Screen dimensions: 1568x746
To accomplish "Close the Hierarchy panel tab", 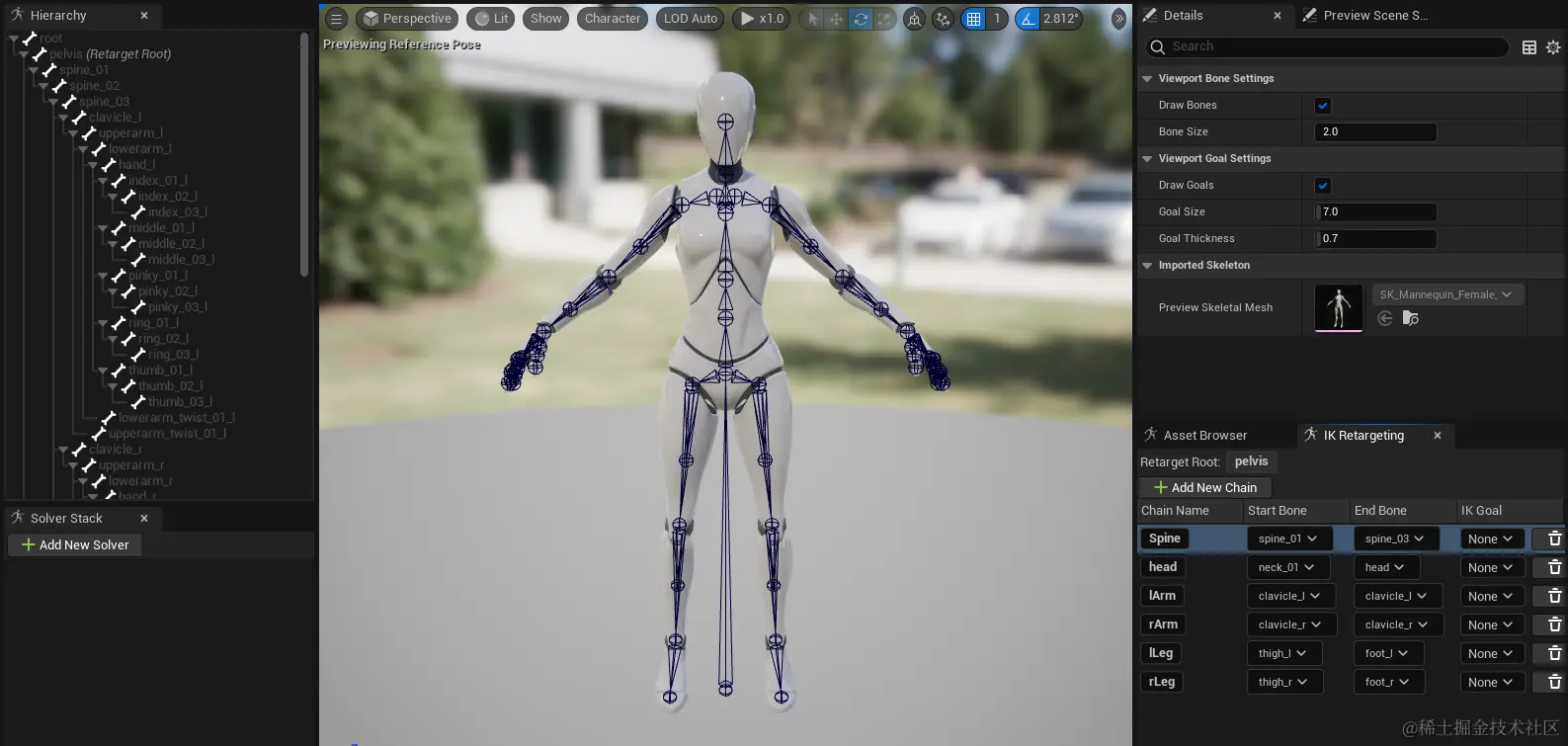I will point(144,16).
